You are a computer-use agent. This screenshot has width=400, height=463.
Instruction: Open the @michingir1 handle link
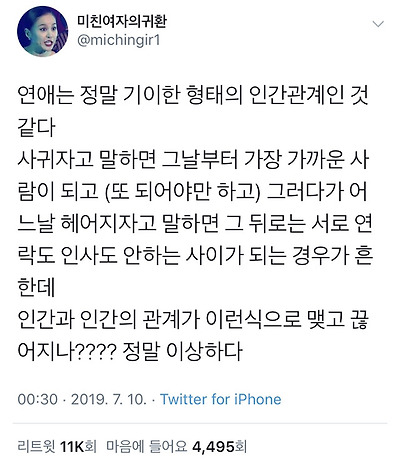pos(119,40)
